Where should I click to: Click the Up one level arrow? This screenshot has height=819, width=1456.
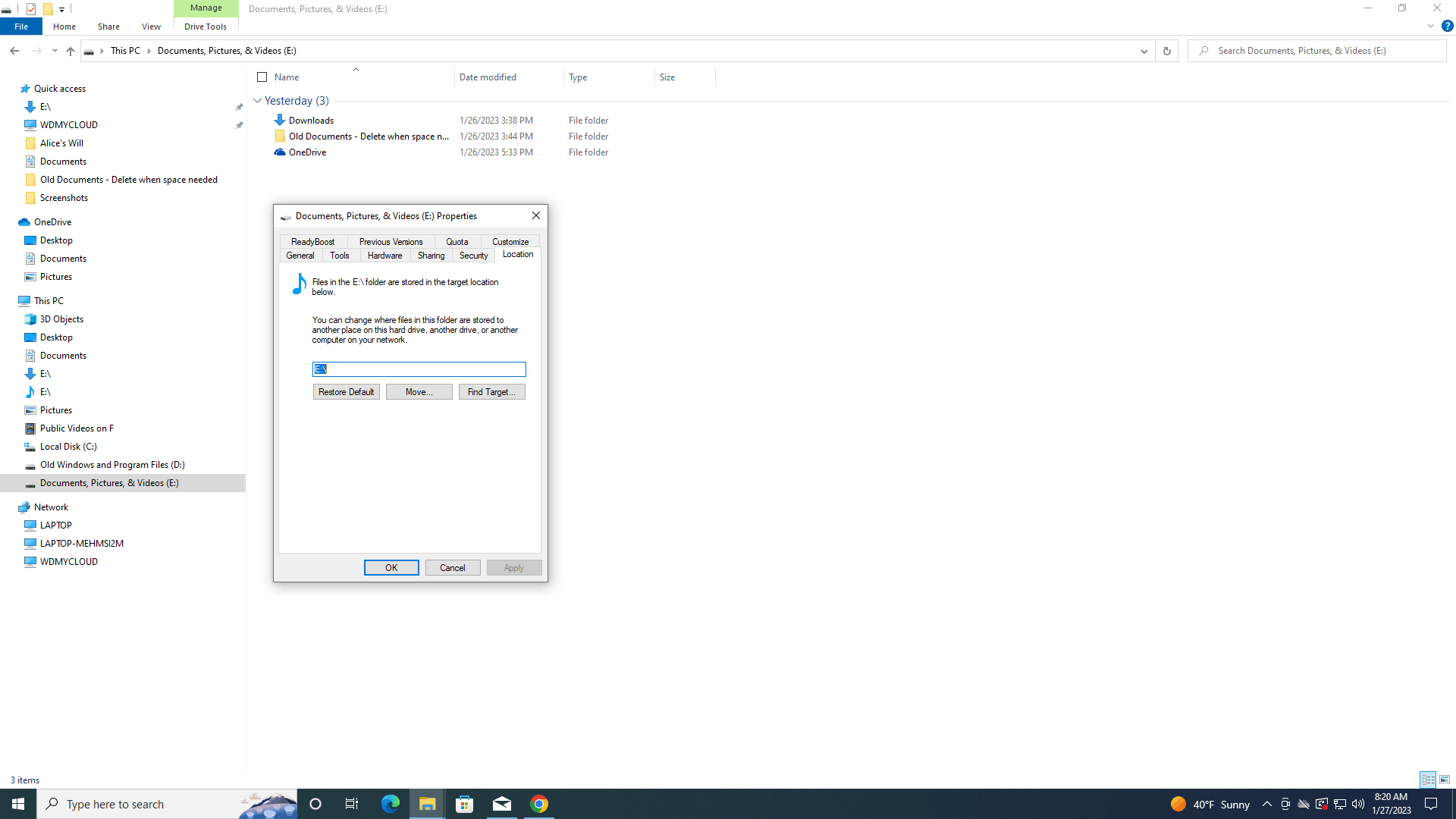coord(70,51)
